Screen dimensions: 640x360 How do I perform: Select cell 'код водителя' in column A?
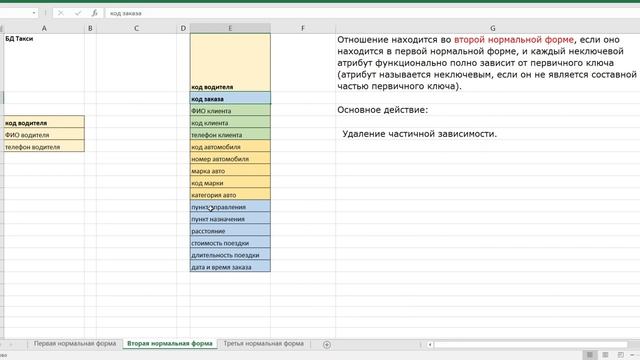click(44, 122)
